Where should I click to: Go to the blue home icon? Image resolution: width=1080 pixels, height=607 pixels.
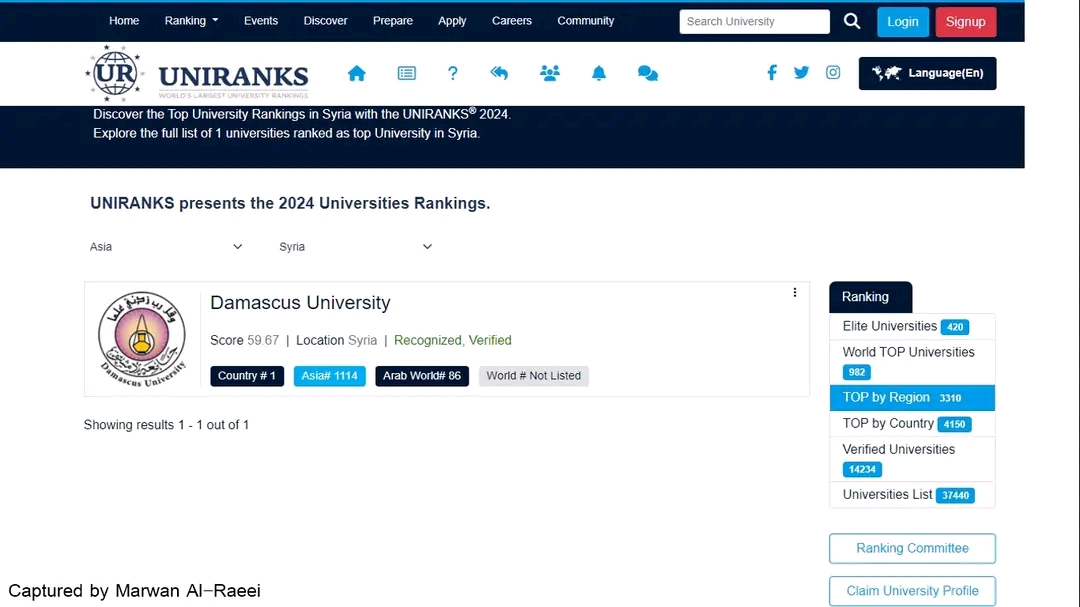click(357, 73)
